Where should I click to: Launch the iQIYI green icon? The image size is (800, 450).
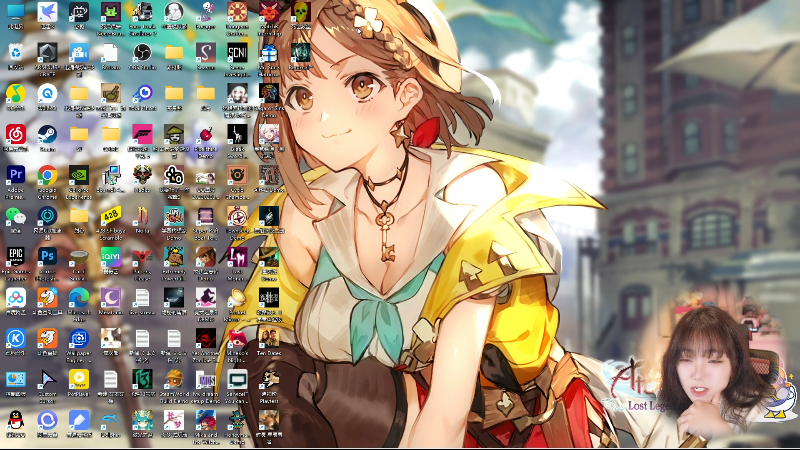point(111,257)
